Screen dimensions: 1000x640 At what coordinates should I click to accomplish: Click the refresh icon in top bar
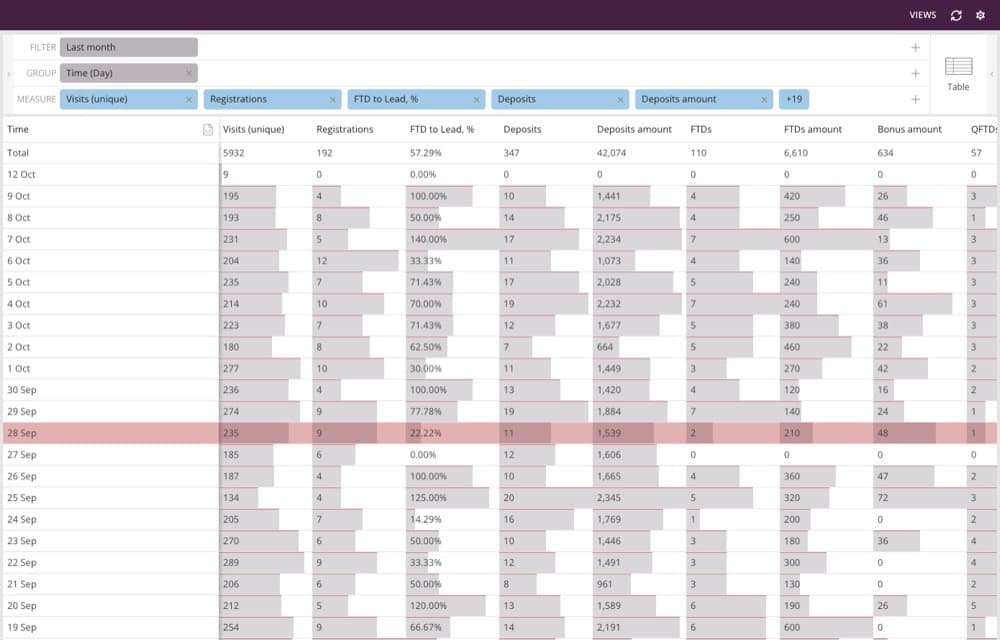[955, 15]
